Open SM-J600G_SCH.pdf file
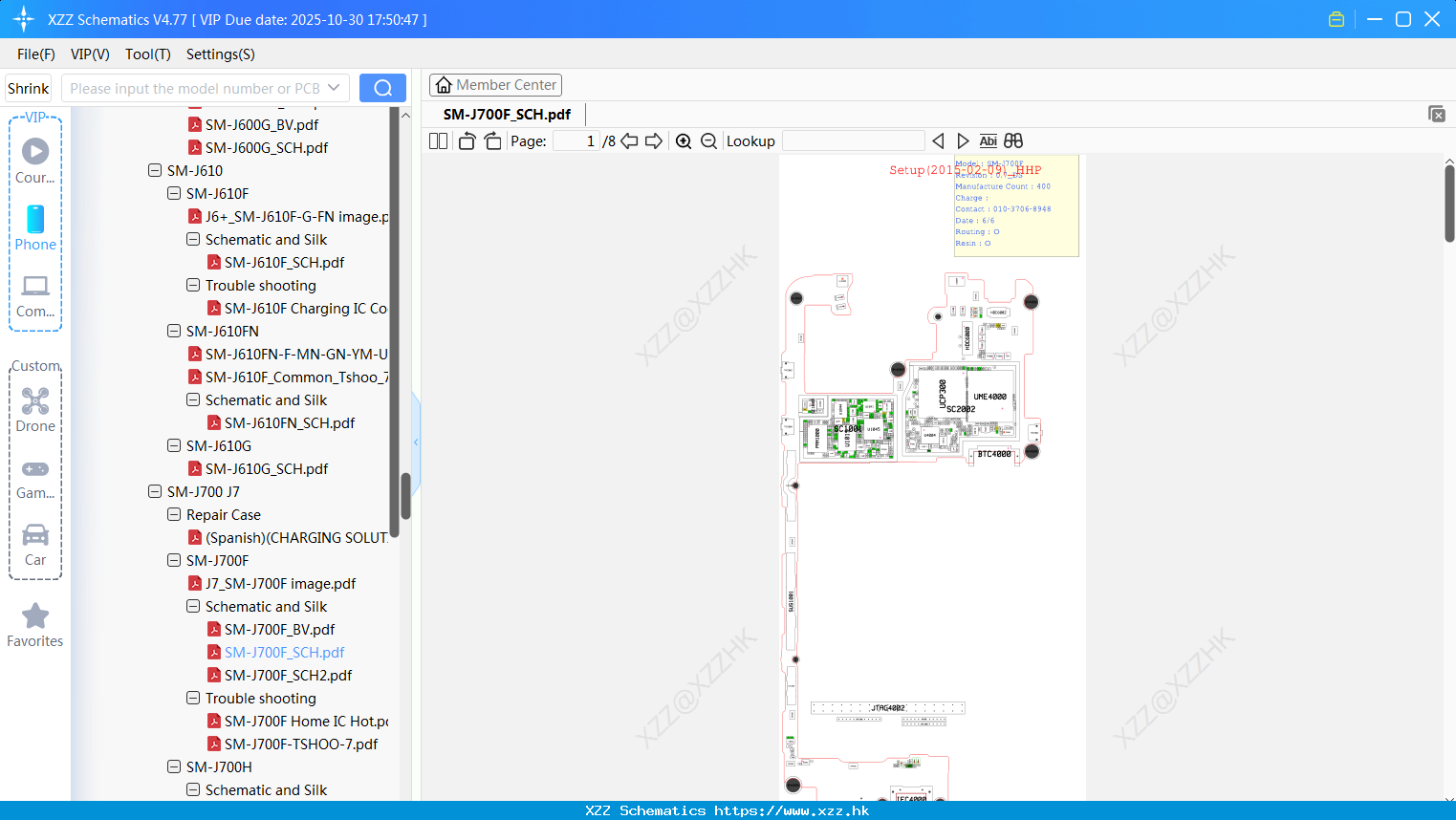 267,148
